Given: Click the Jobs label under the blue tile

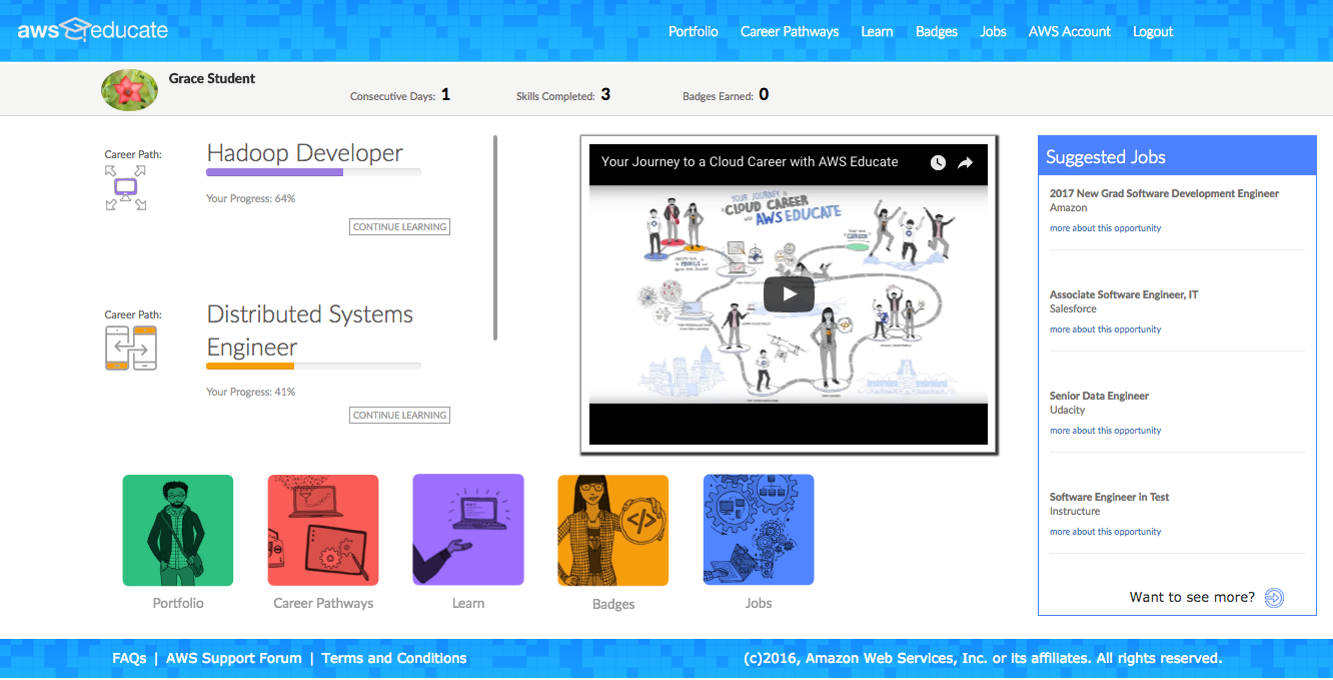Looking at the screenshot, I should pos(758,603).
